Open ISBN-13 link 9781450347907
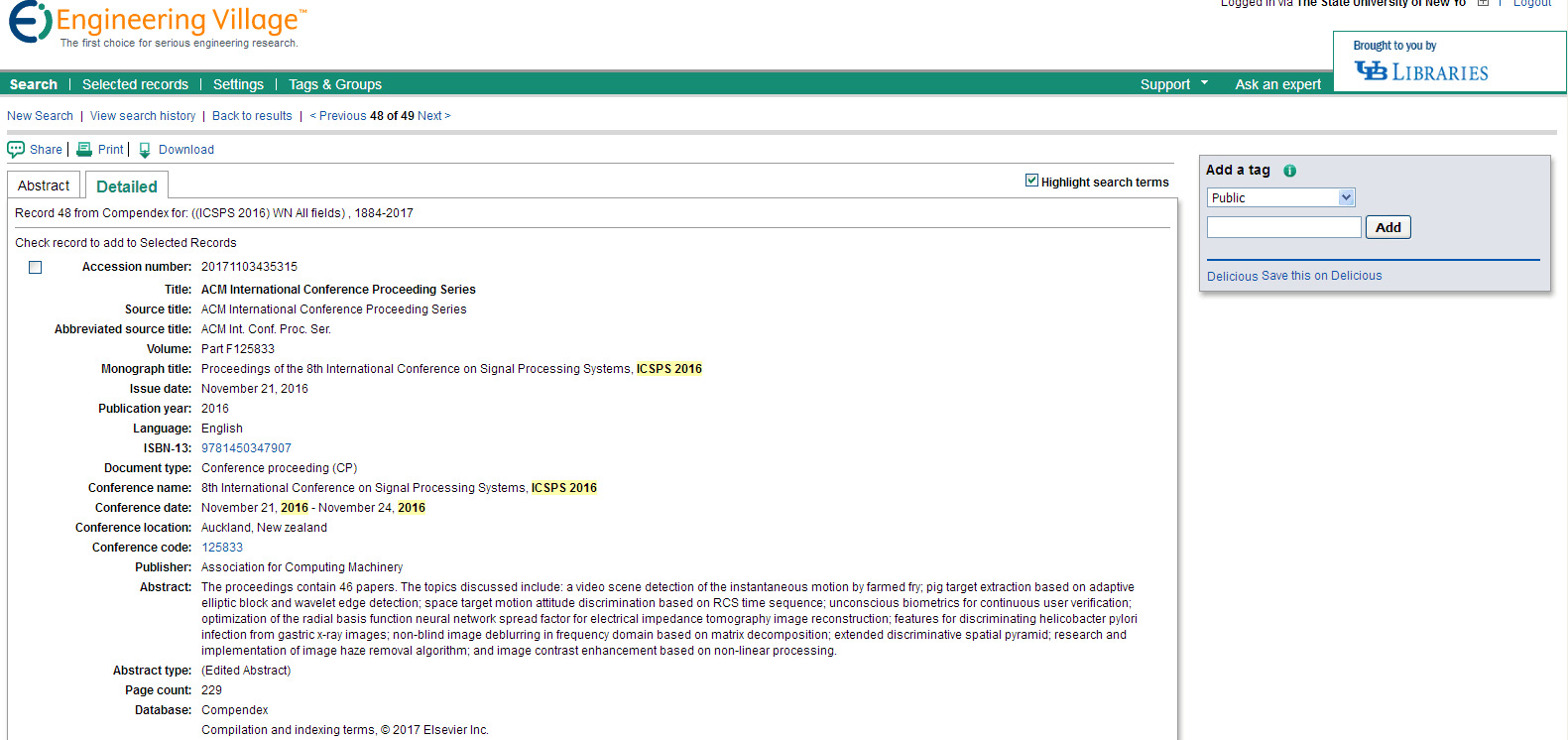This screenshot has height=740, width=1568. coord(246,448)
